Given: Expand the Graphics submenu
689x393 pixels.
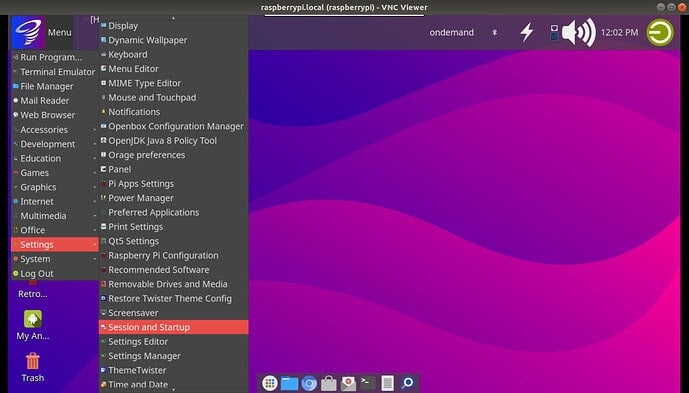Looking at the screenshot, I should [54, 187].
